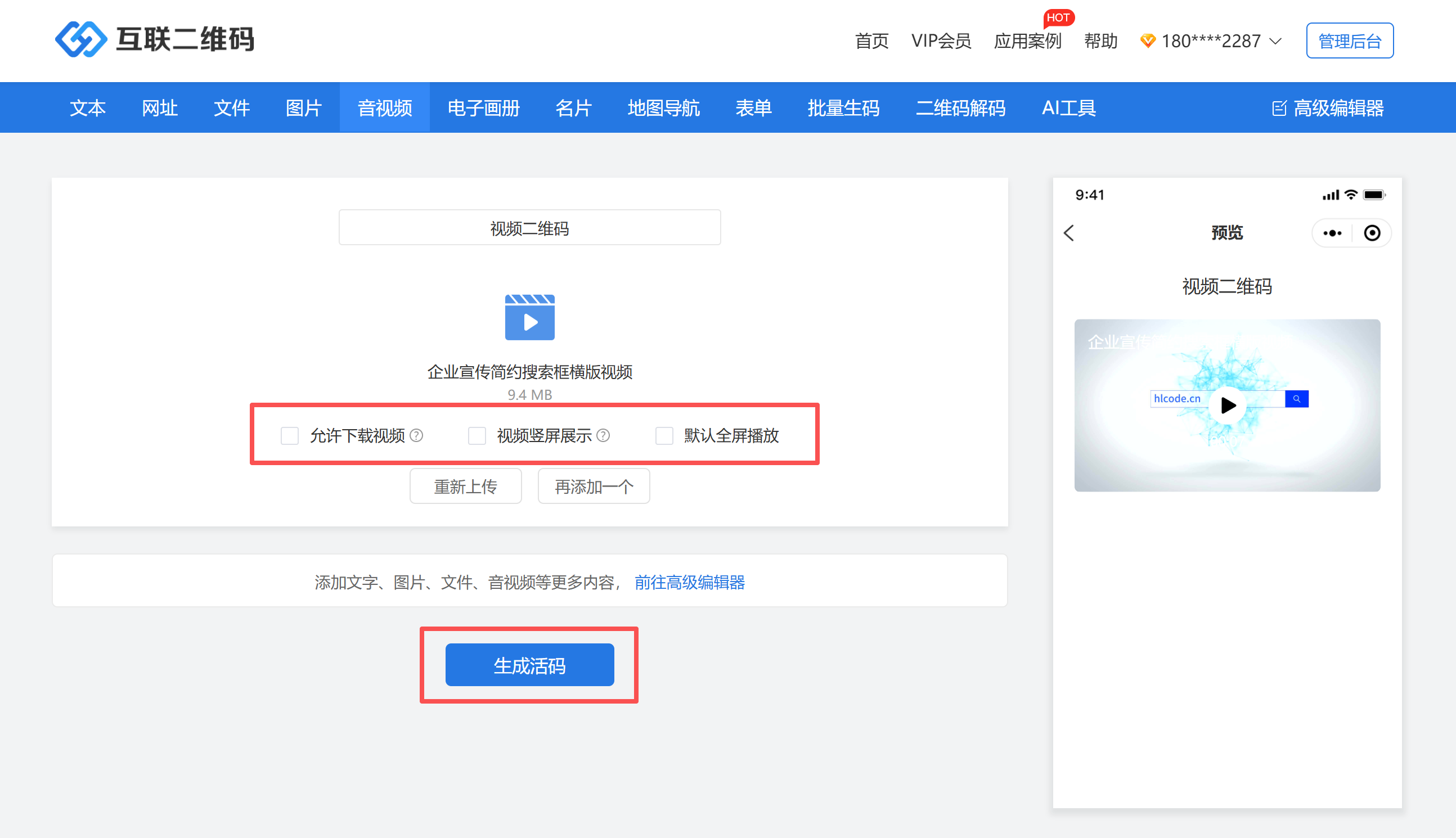Select the 二维码解码 tab
Image resolution: width=1456 pixels, height=838 pixels.
click(x=960, y=108)
